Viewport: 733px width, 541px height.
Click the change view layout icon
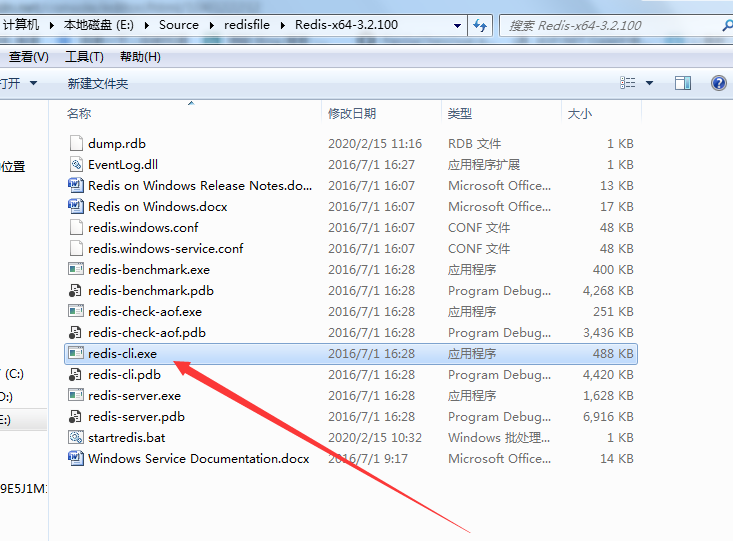(627, 83)
